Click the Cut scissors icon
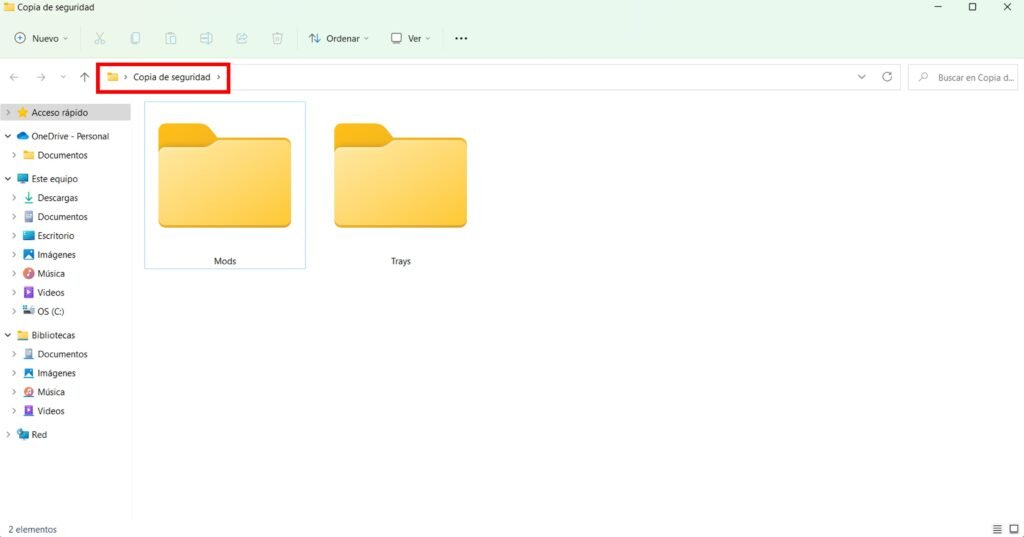The image size is (1024, 537). [99, 38]
